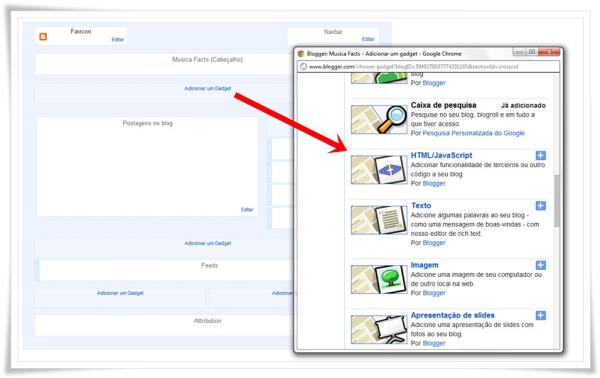Select the HTML/JavaScript code thumbnail

pyautogui.click(x=379, y=169)
